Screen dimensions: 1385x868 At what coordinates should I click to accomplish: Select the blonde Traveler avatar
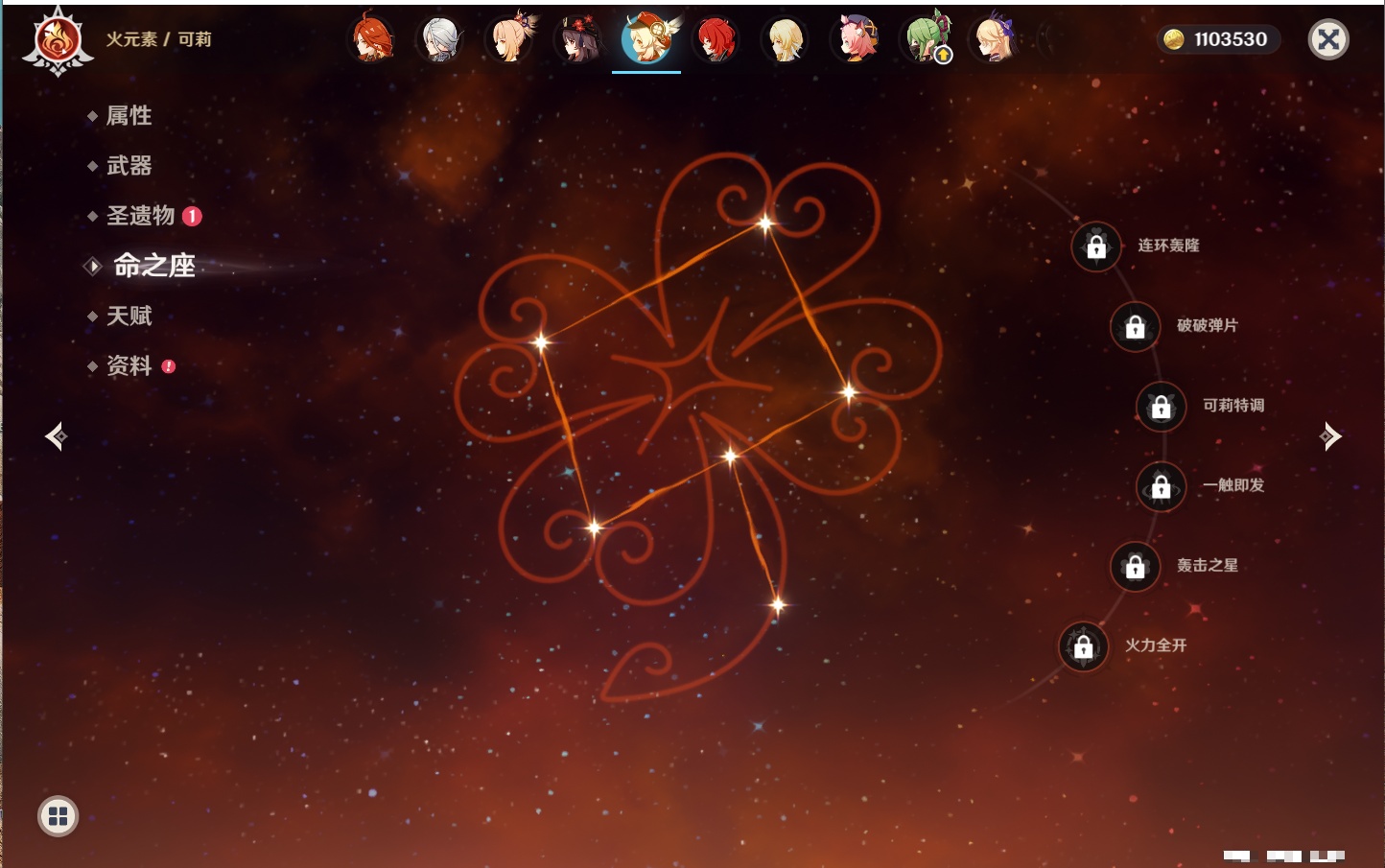786,39
